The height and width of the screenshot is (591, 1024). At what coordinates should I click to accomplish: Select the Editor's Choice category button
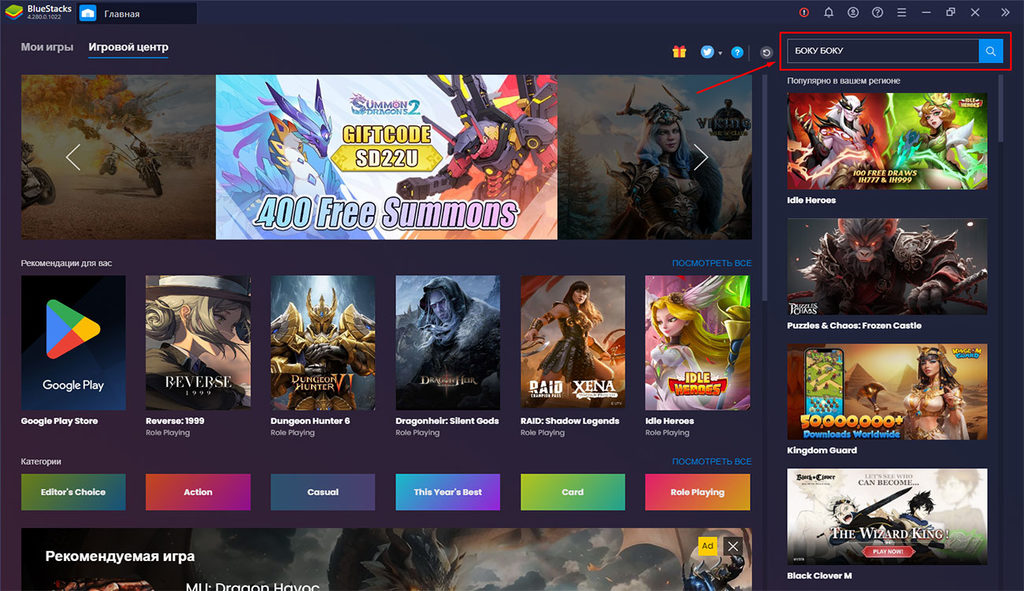[73, 492]
